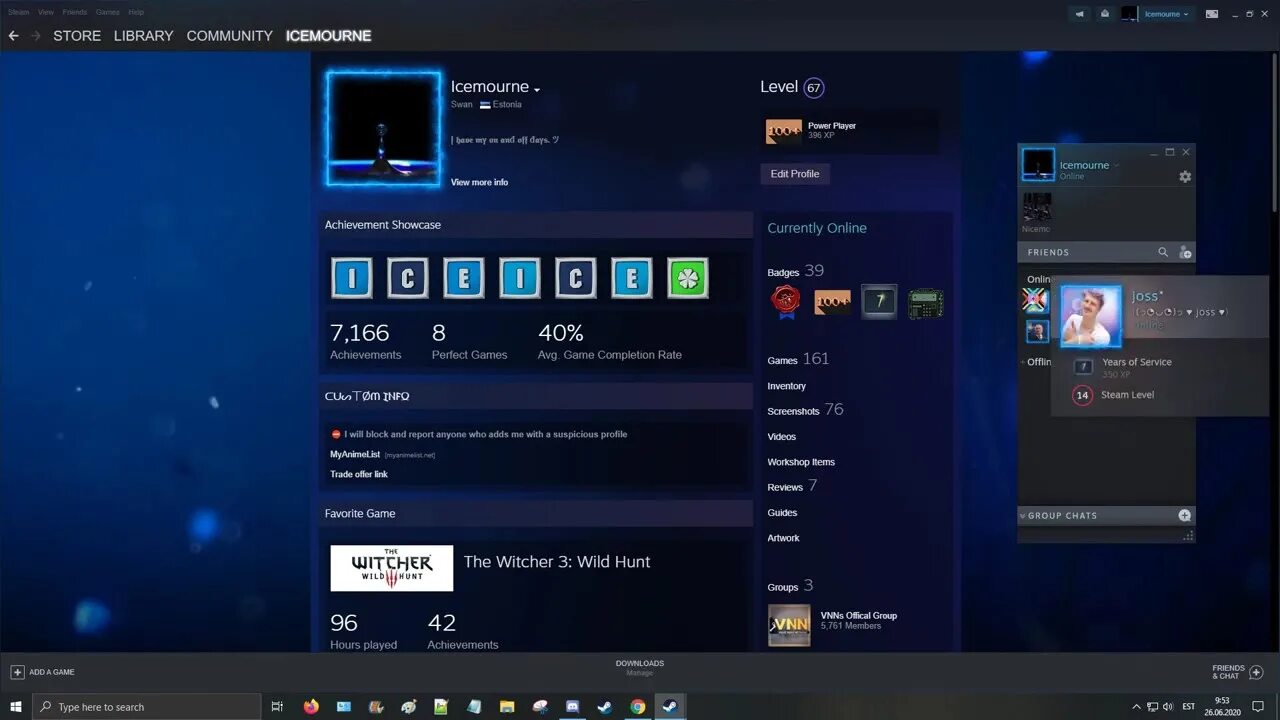Viewport: 1280px width, 720px height.
Task: Open the envelope notifications icon in top bar
Action: [1104, 14]
